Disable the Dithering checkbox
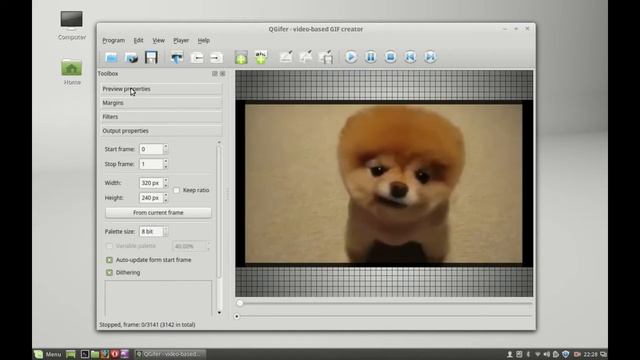This screenshot has width=640, height=360. (109, 273)
